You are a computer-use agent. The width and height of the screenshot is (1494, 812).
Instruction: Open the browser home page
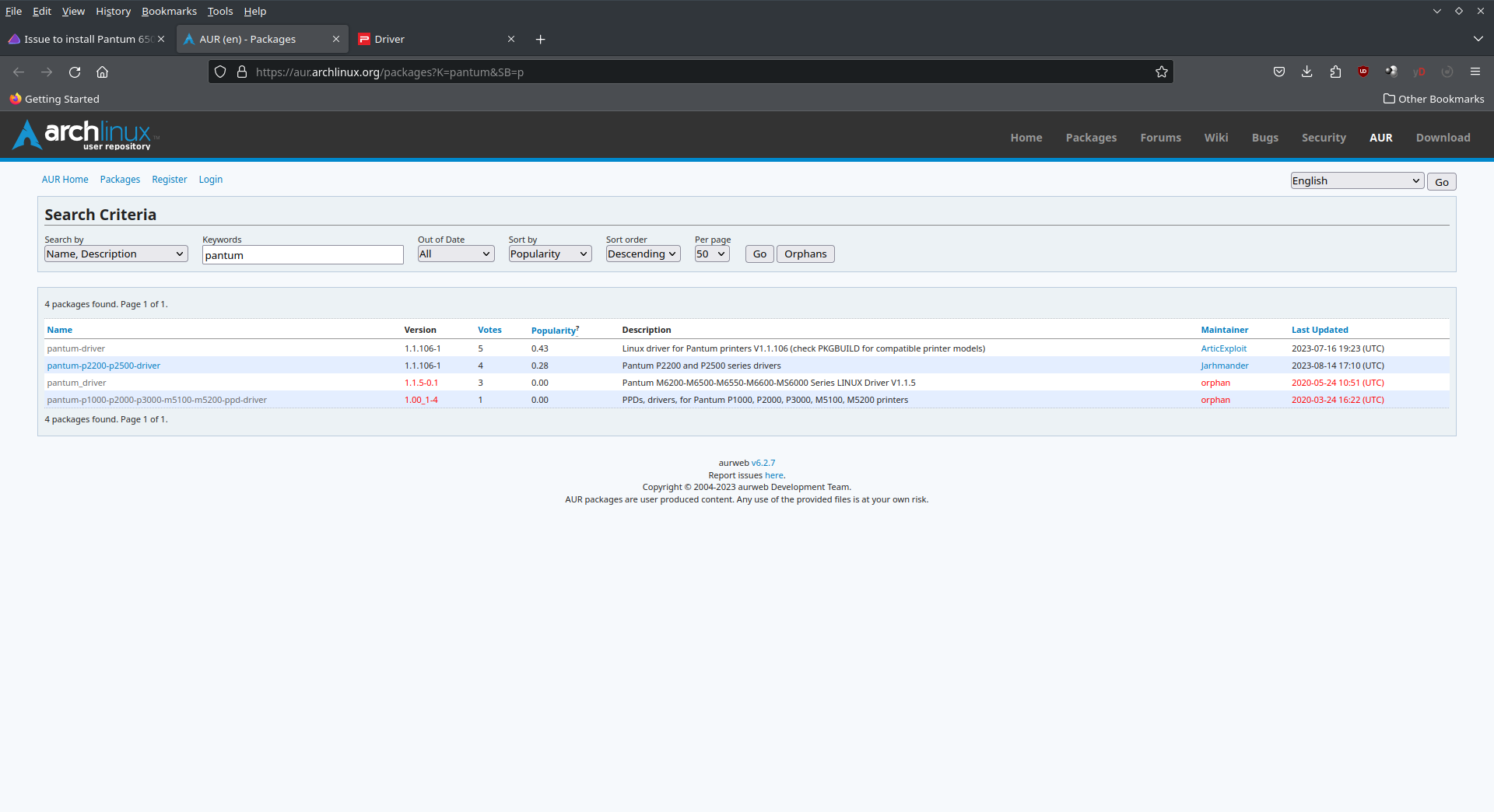(102, 72)
